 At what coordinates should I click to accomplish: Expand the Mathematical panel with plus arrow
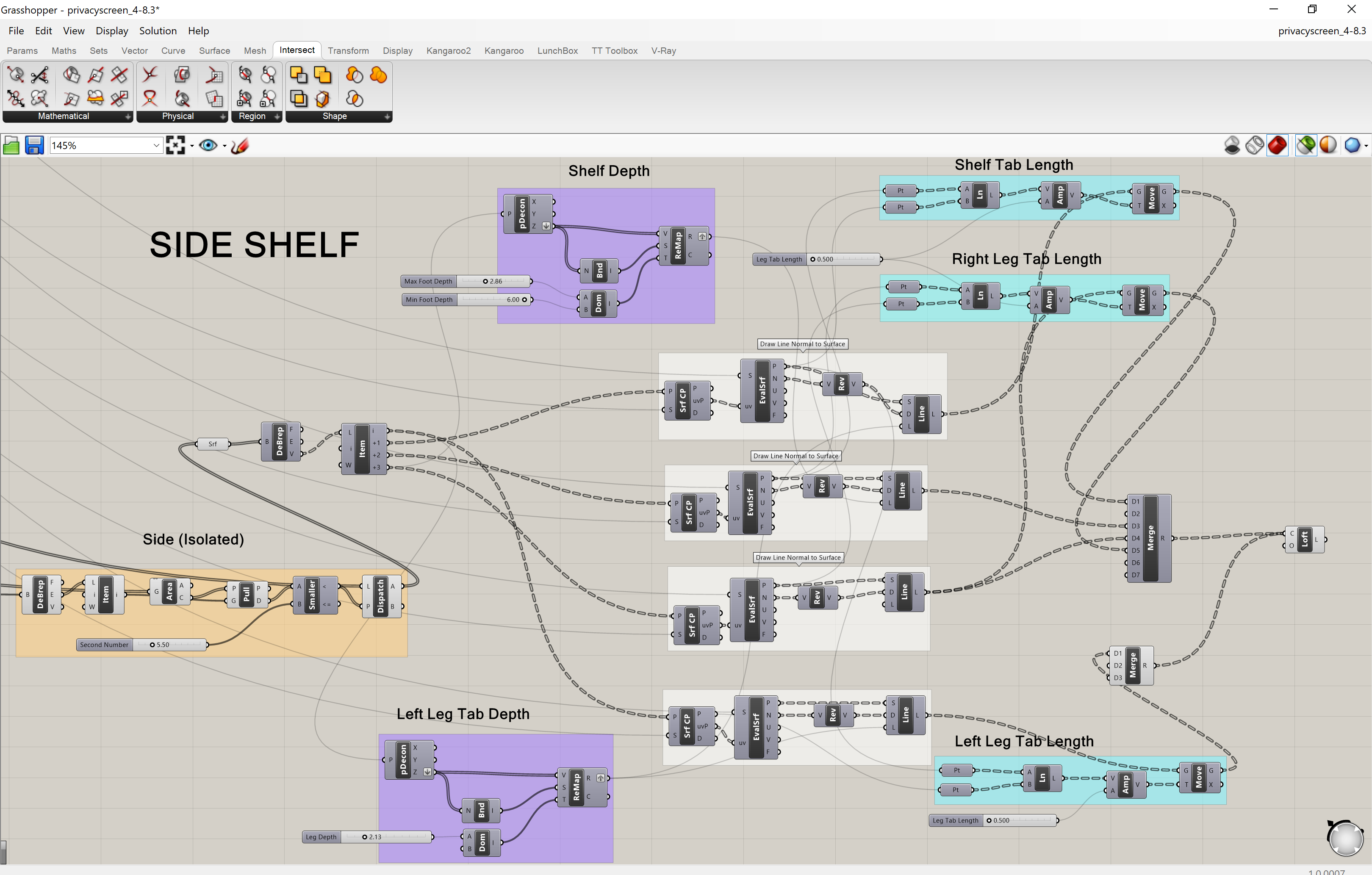click(x=127, y=116)
